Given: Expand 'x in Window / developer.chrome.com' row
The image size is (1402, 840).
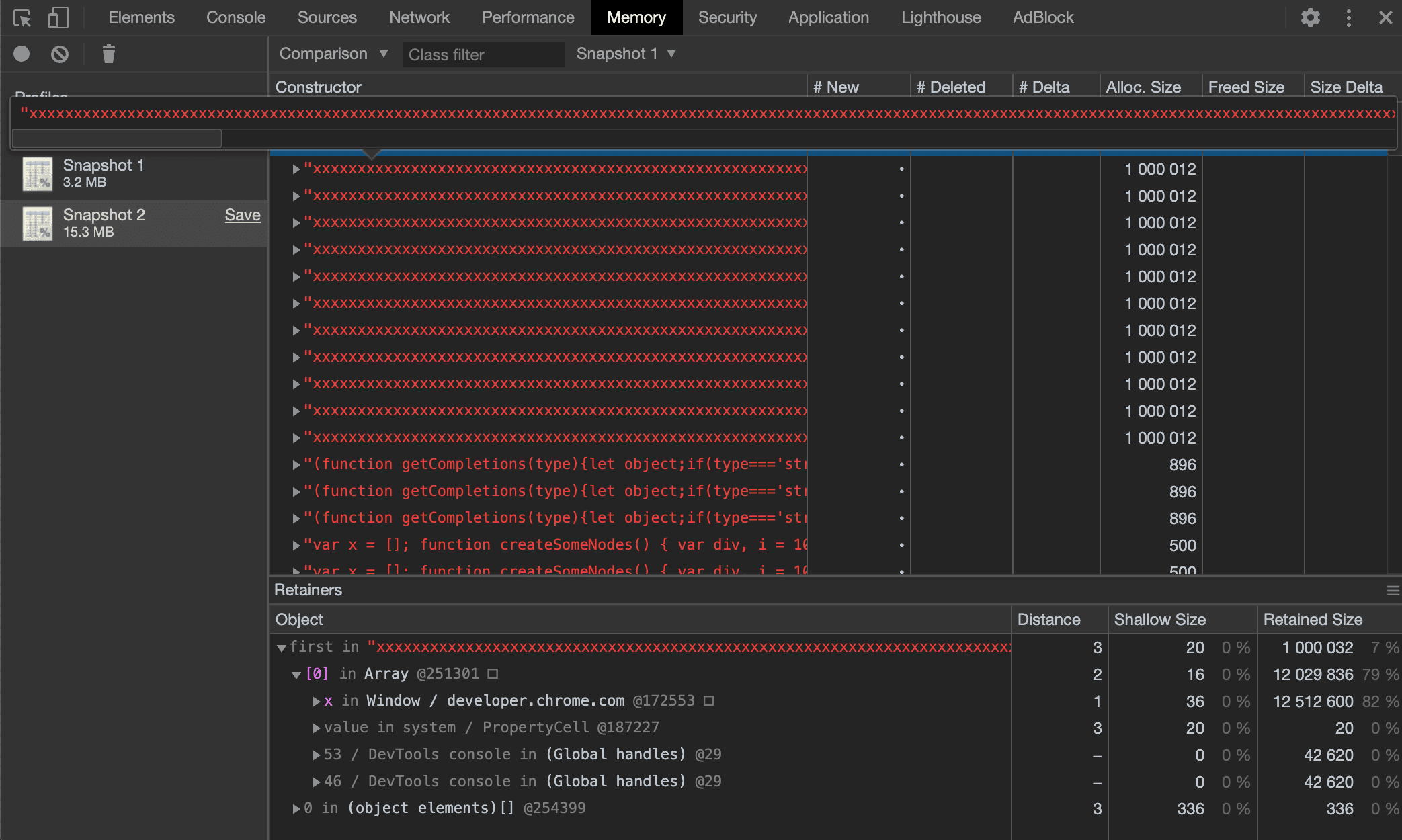Looking at the screenshot, I should tap(316, 701).
